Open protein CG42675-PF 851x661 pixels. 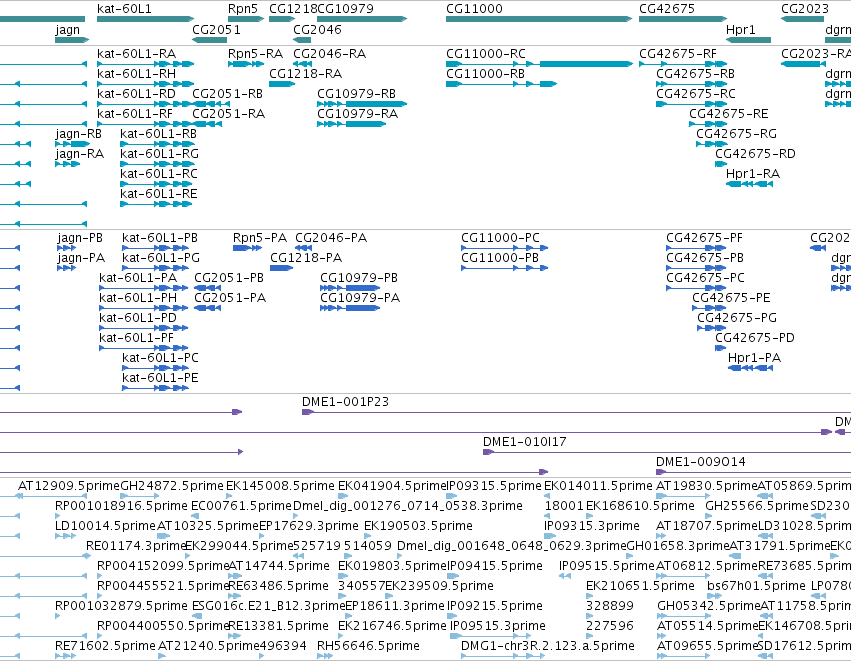tap(704, 238)
